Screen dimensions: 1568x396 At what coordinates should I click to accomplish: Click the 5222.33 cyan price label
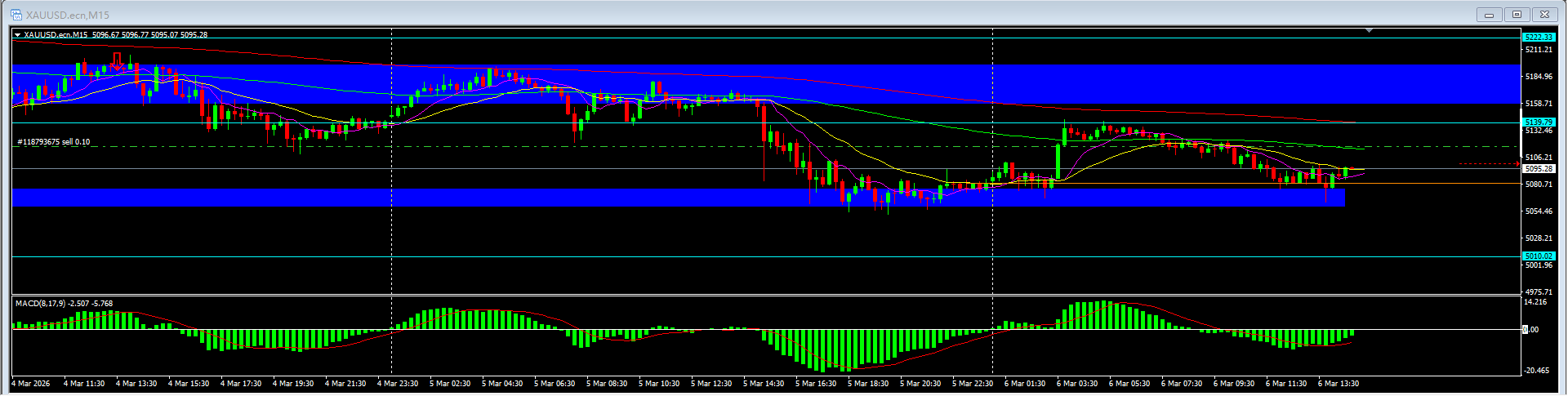click(1538, 37)
